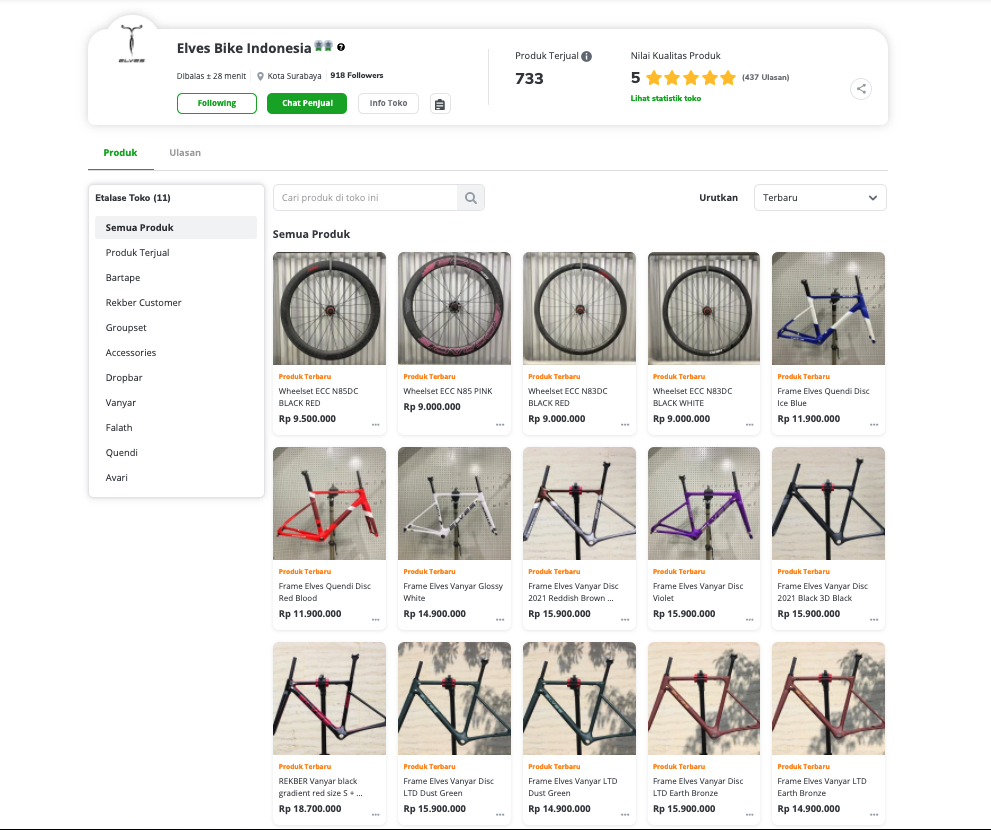Open more options for Vanyar Disc 2021 Reddish Brown
The image size is (991, 830).
[625, 619]
